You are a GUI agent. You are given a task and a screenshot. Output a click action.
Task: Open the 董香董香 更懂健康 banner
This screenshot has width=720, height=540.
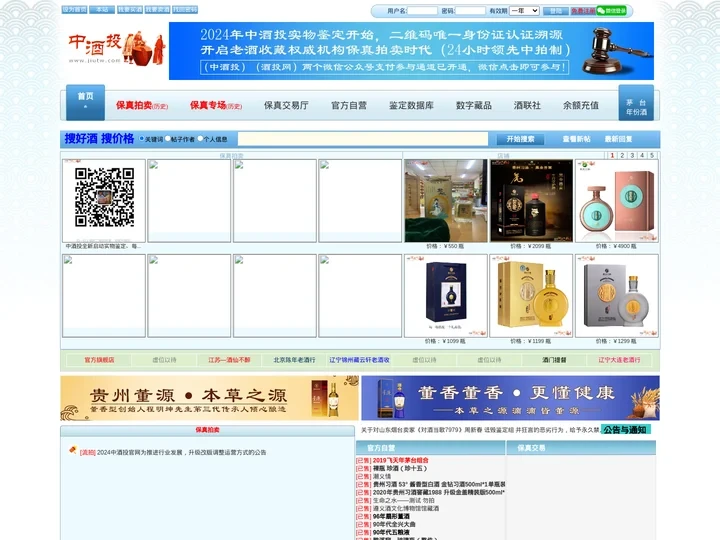pos(511,398)
